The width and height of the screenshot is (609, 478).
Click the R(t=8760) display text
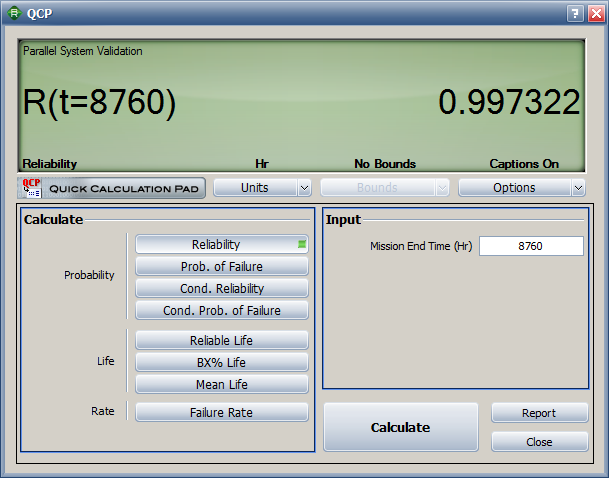click(x=99, y=103)
